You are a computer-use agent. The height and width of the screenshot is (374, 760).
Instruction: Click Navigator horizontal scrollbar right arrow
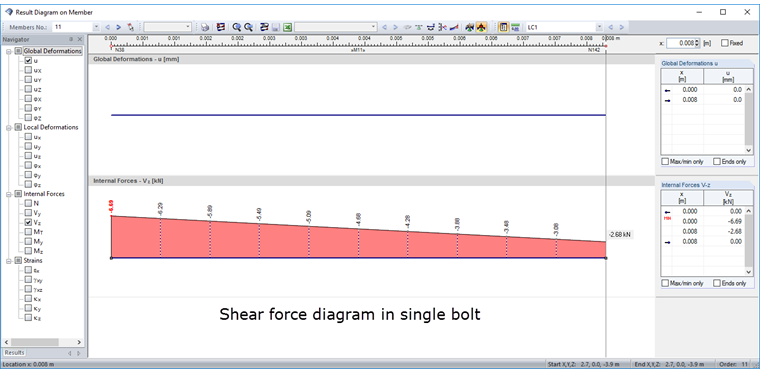click(79, 342)
